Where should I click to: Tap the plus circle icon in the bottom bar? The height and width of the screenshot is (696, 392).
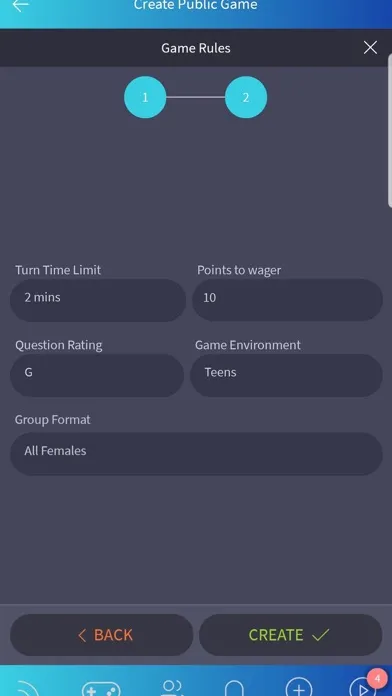[x=299, y=688]
